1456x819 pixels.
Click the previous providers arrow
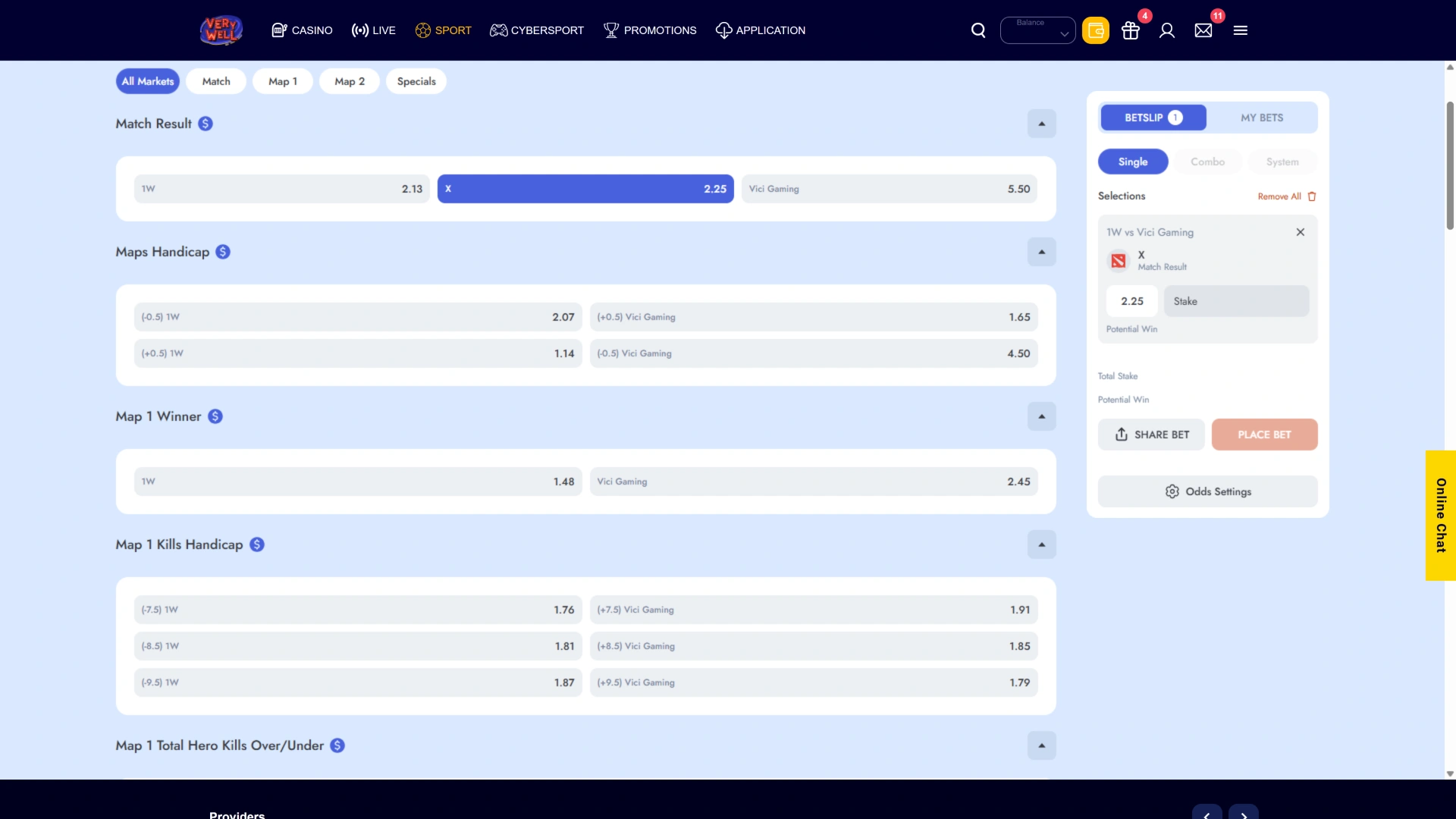pos(1207,814)
